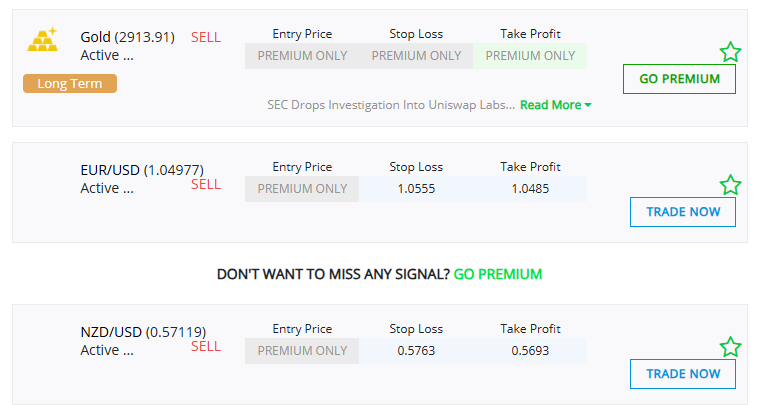Select NZD/USD Take Profit value 0.5693
Viewport: 759px width, 405px height.
pos(530,351)
